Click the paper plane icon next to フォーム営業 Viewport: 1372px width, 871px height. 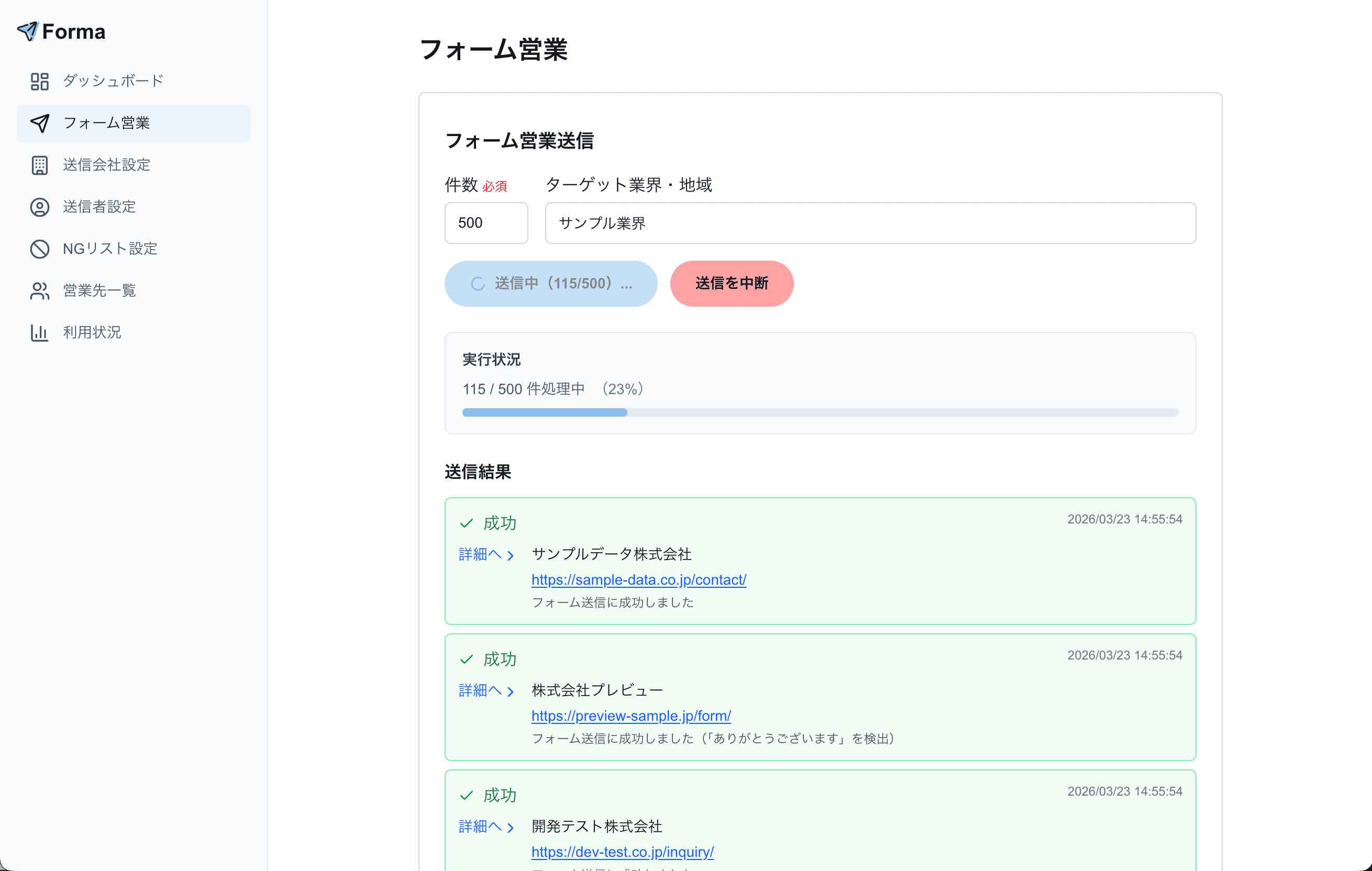click(40, 123)
